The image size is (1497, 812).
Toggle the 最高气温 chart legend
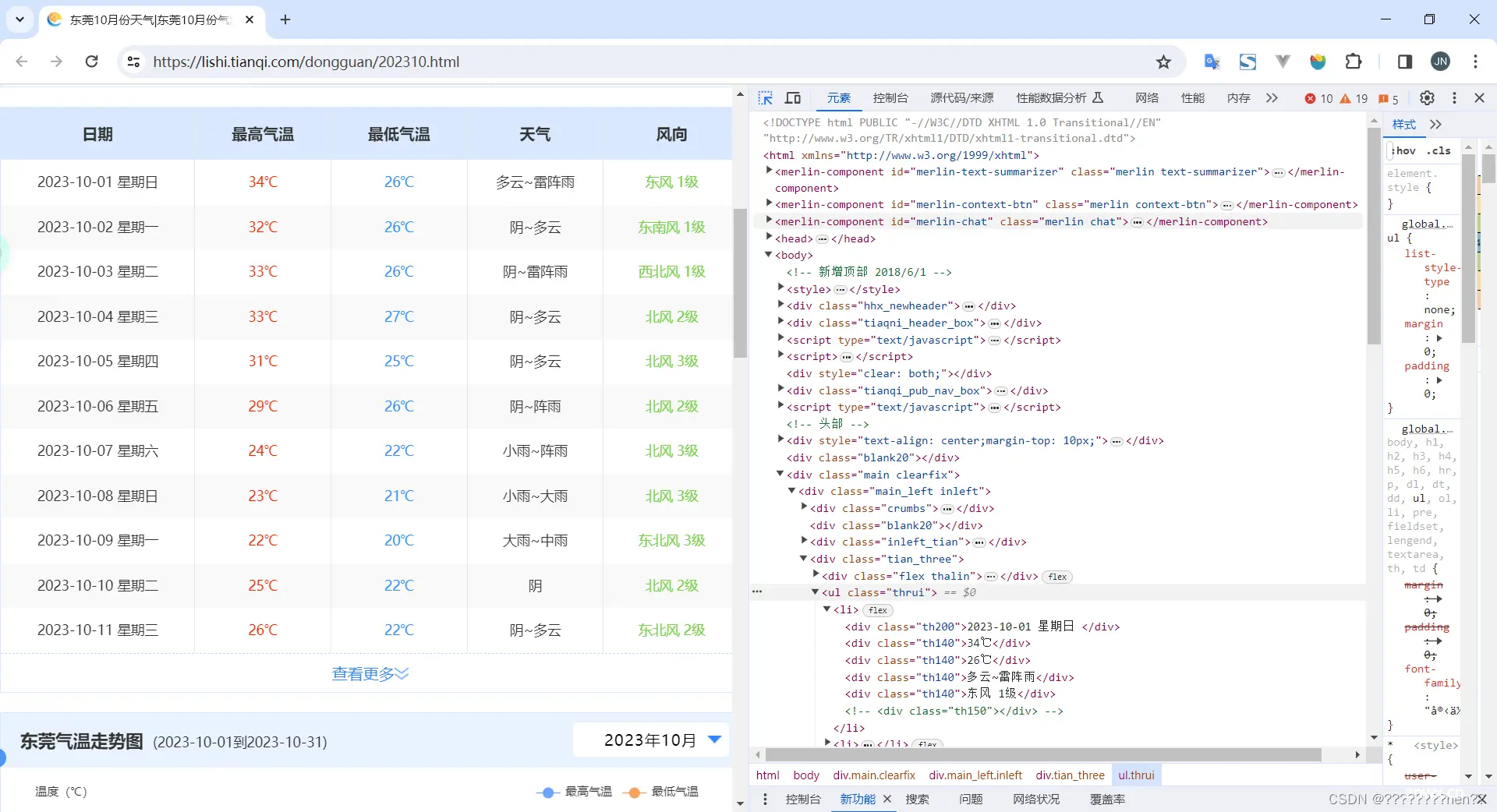pos(575,792)
